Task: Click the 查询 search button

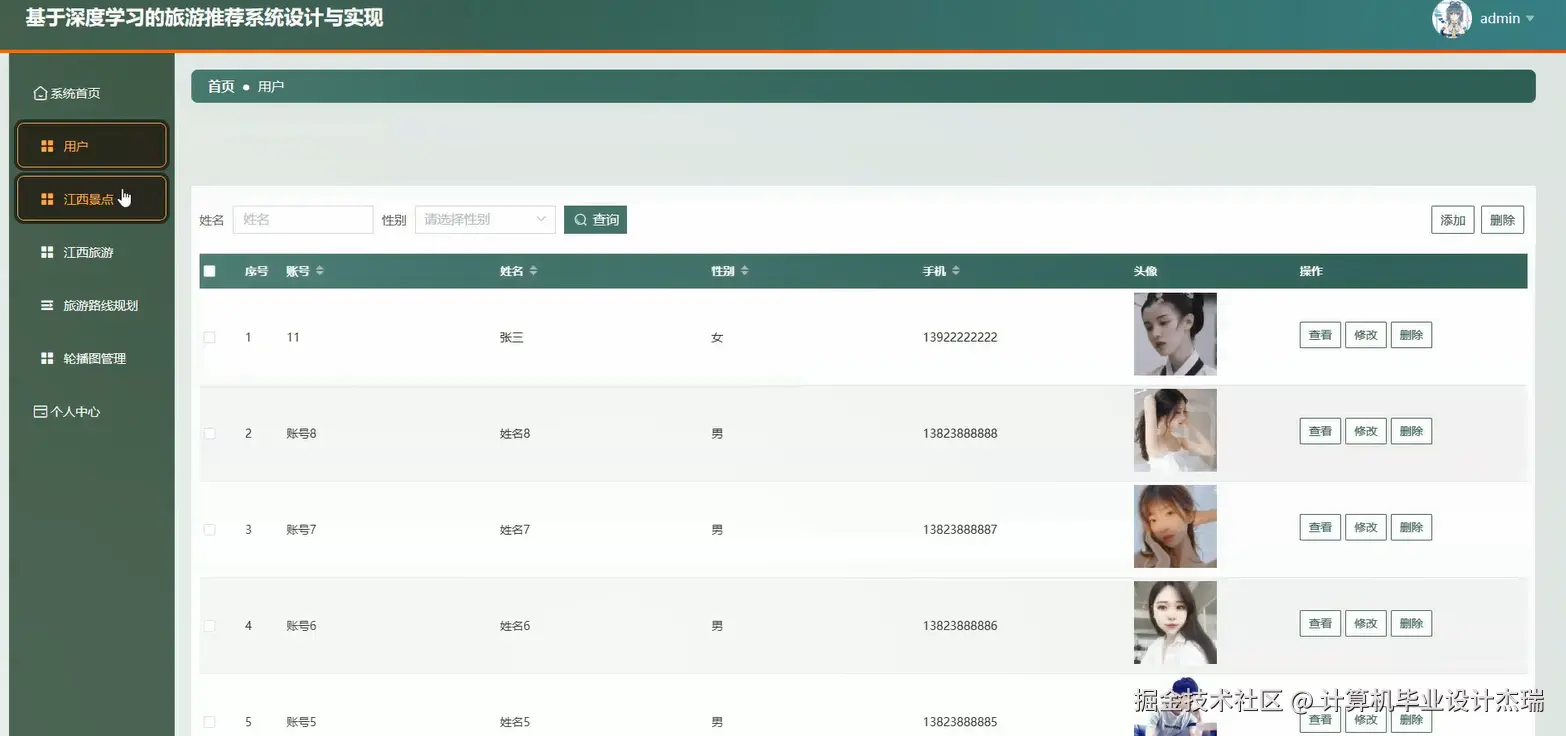Action: coord(595,219)
